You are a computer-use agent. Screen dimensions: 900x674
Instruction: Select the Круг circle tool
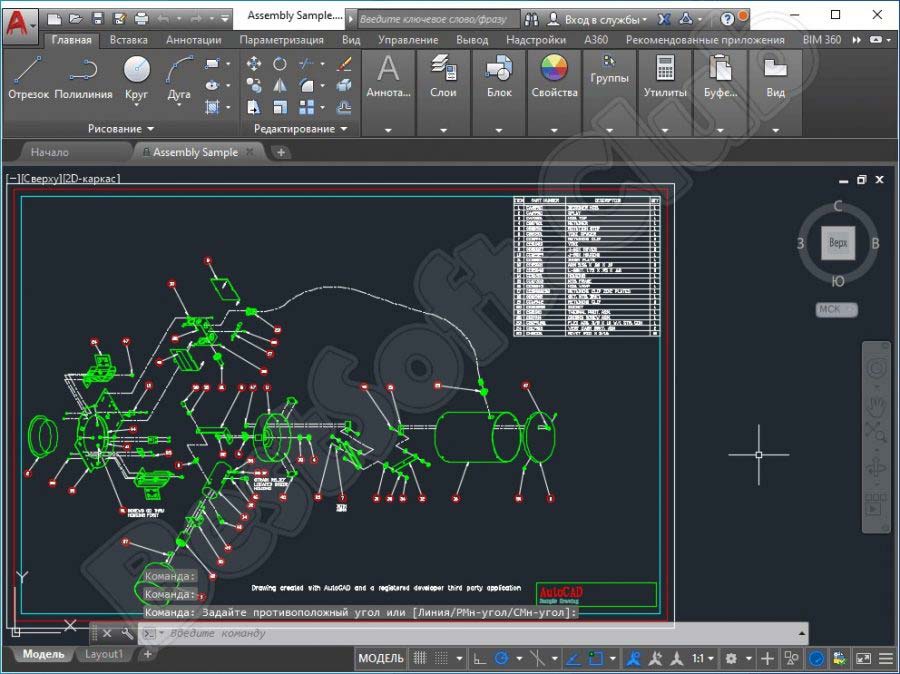tap(137, 78)
